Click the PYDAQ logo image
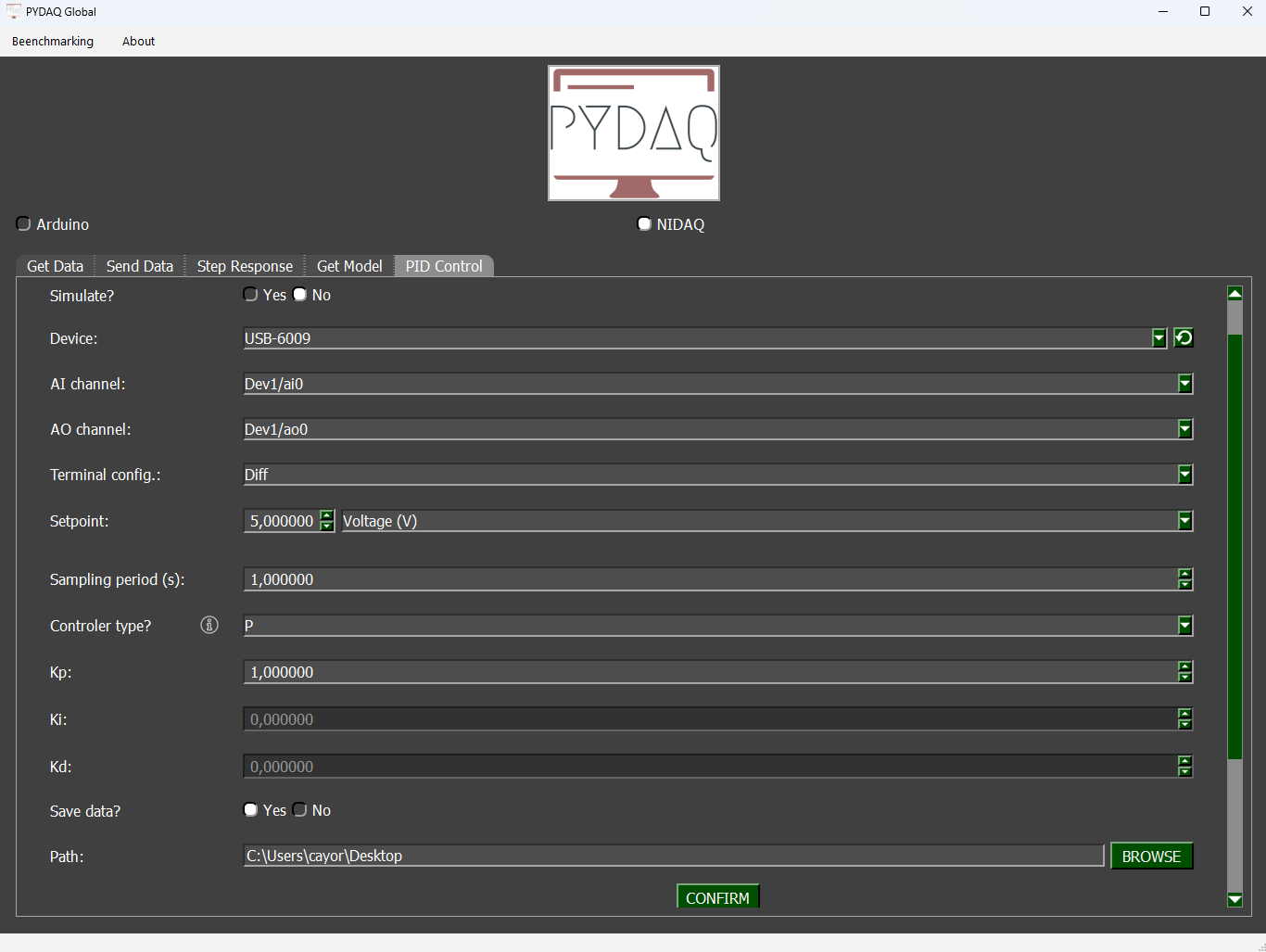 633,133
